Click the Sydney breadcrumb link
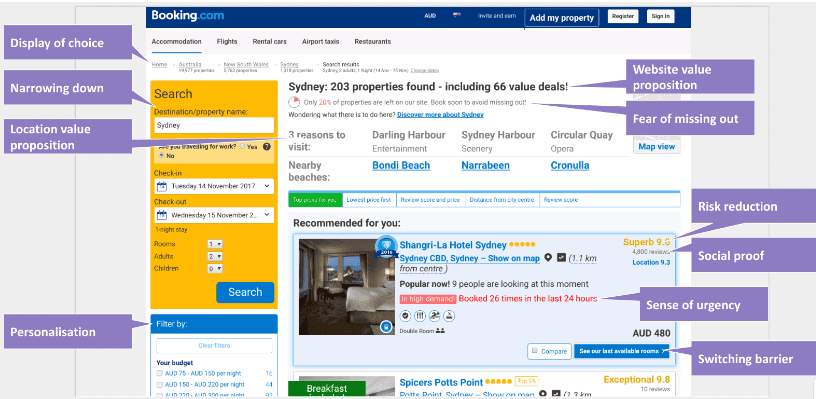This screenshot has width=816, height=399. [x=289, y=65]
